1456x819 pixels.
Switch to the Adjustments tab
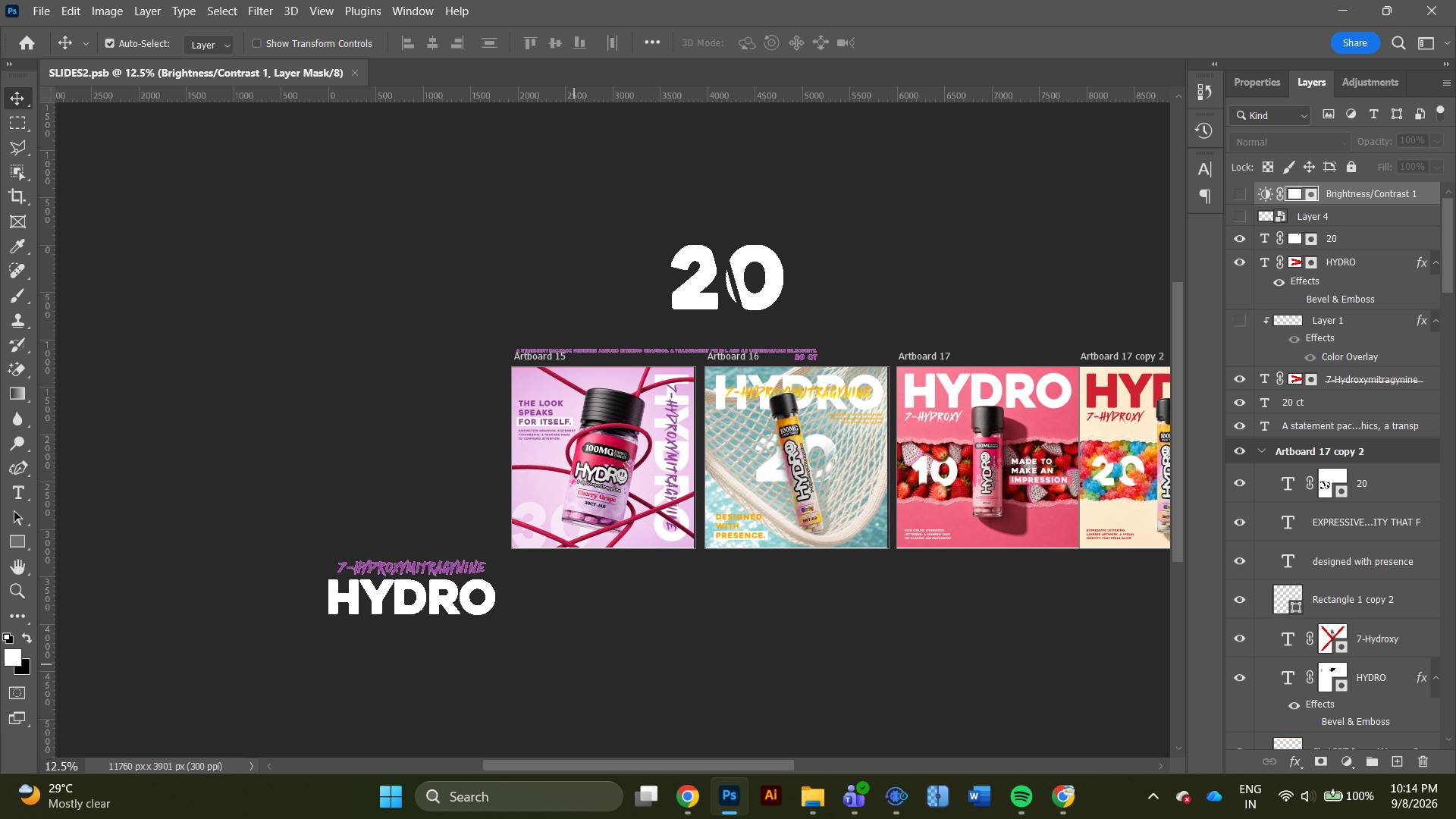(x=1370, y=82)
